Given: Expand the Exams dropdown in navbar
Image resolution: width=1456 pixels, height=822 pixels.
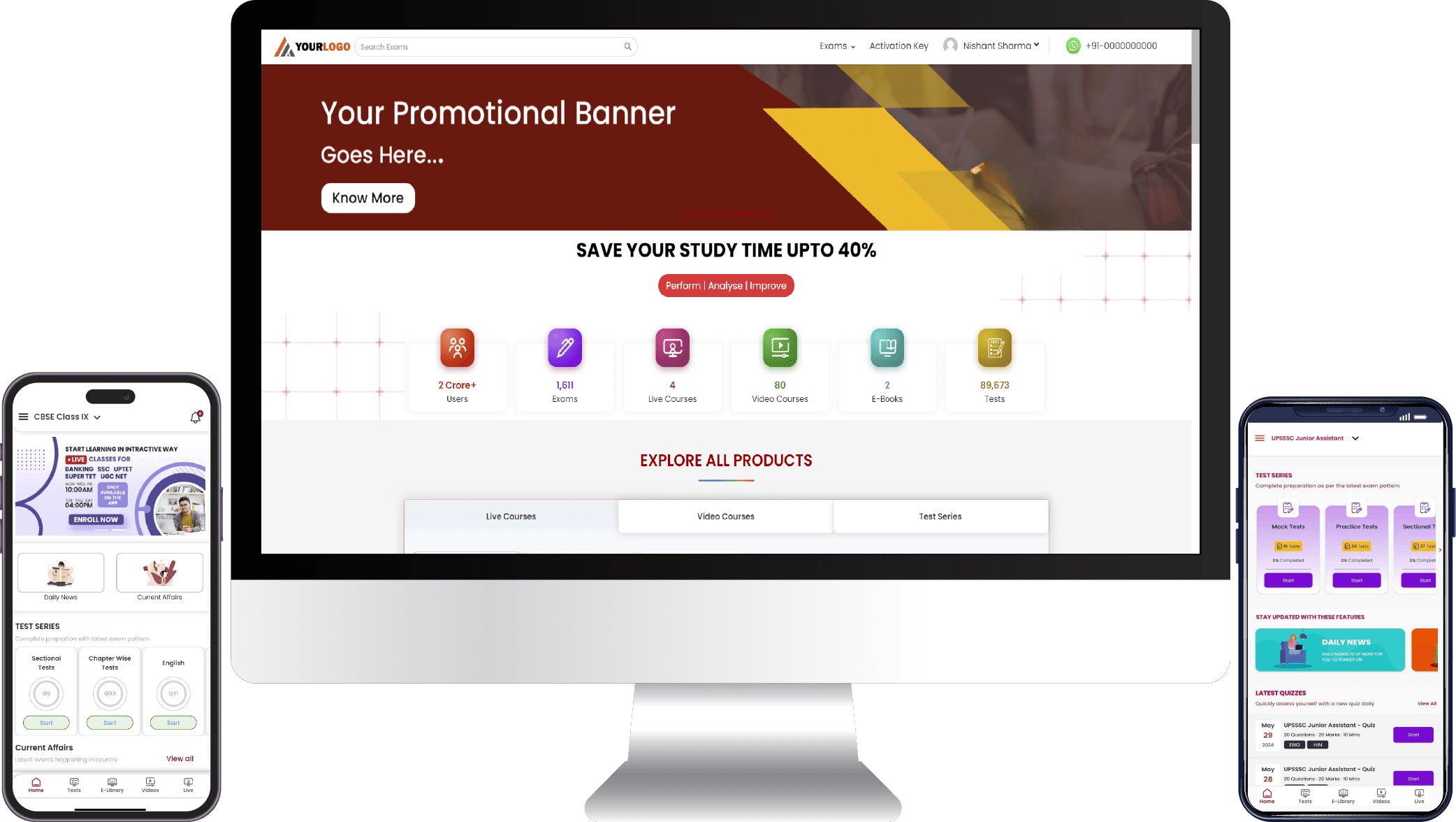Looking at the screenshot, I should click(838, 46).
